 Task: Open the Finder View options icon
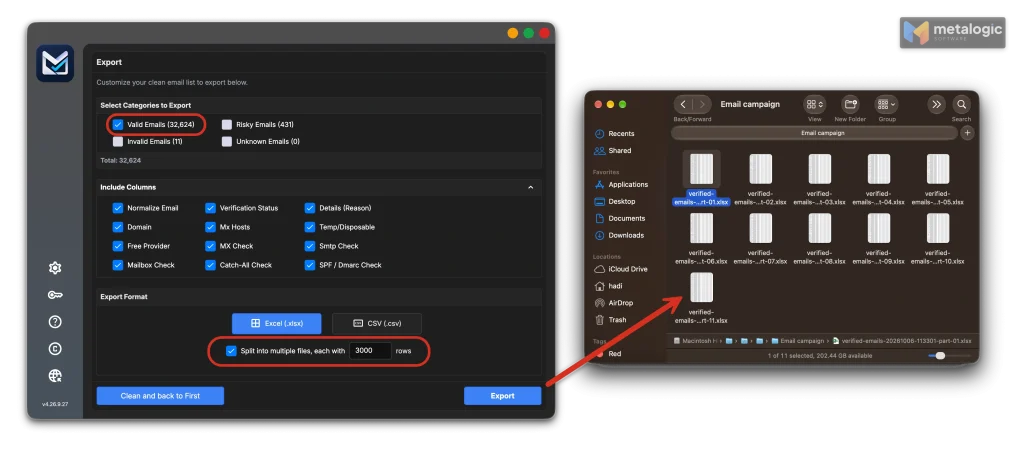tap(814, 104)
